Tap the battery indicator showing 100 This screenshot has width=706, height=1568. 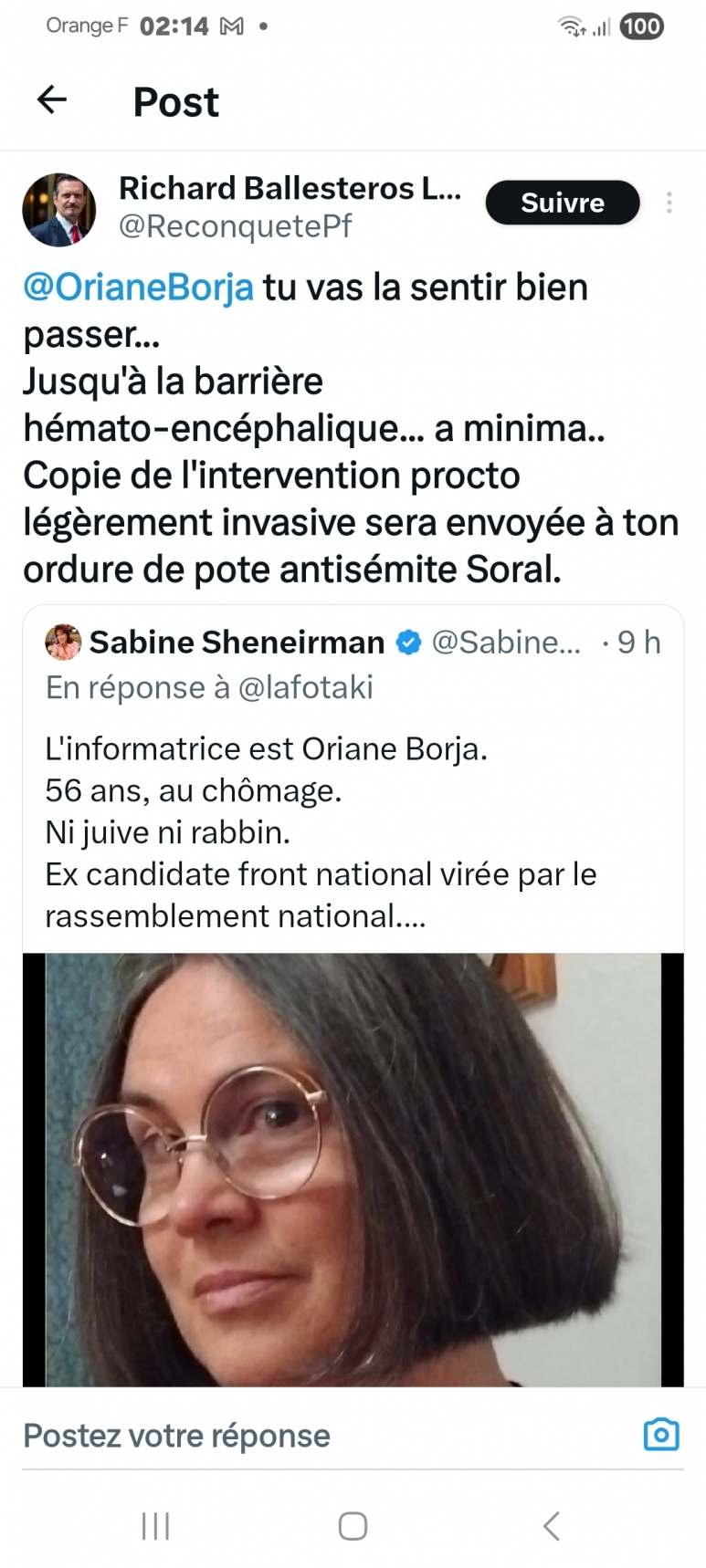(x=641, y=26)
